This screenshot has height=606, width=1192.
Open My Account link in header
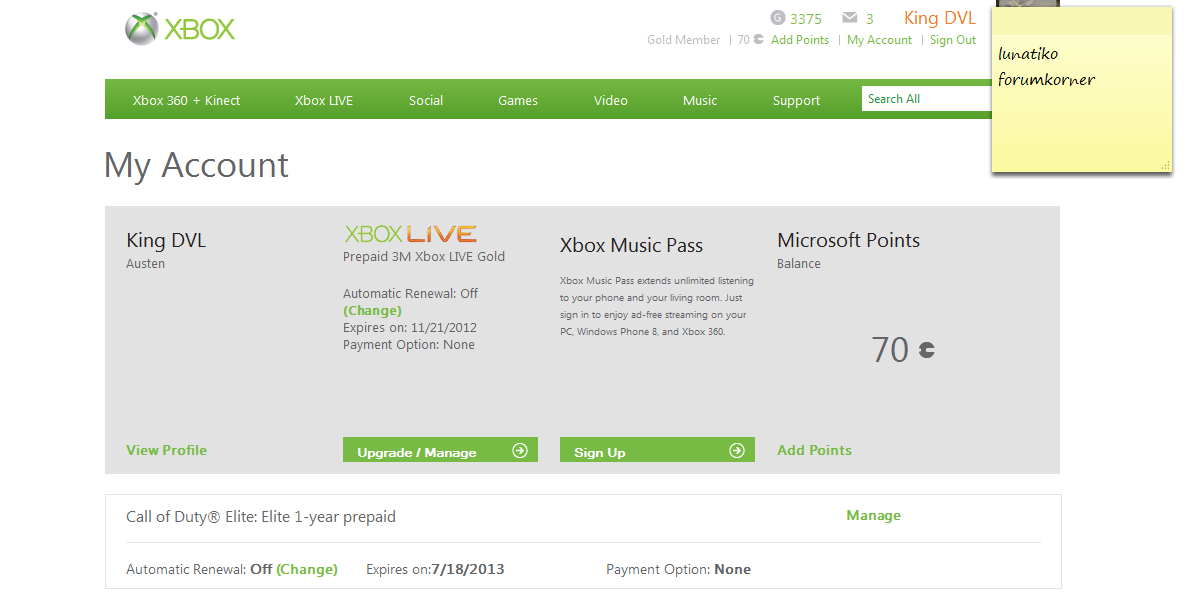880,40
